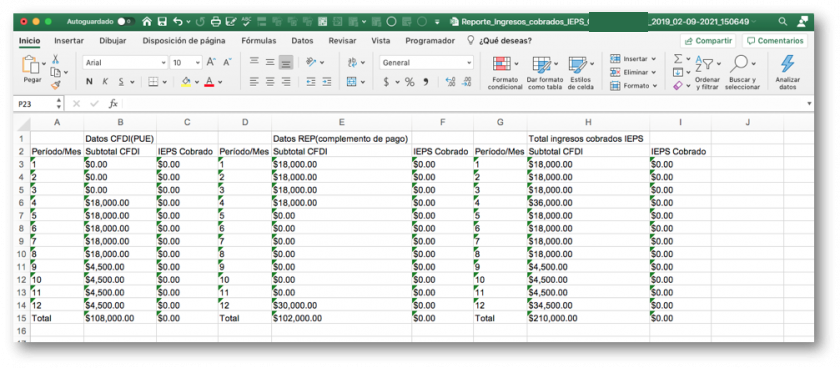Click the merge cells icon

click(352, 82)
